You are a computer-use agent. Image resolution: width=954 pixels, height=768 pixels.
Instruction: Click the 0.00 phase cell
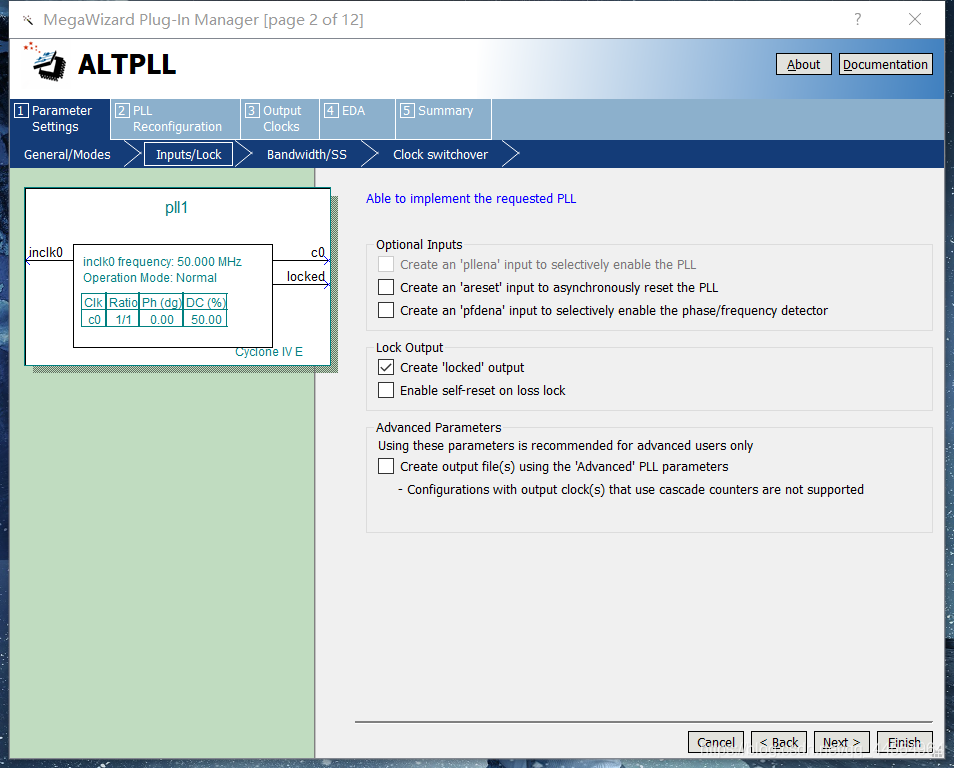click(162, 319)
